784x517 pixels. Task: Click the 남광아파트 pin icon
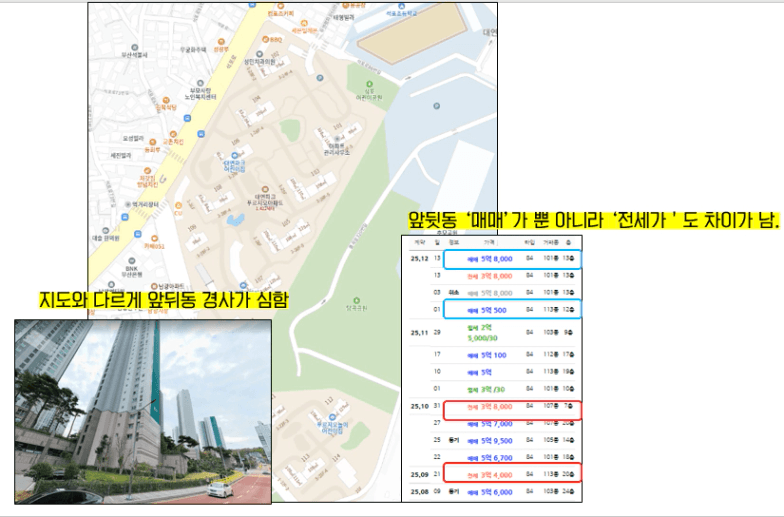(x=154, y=286)
